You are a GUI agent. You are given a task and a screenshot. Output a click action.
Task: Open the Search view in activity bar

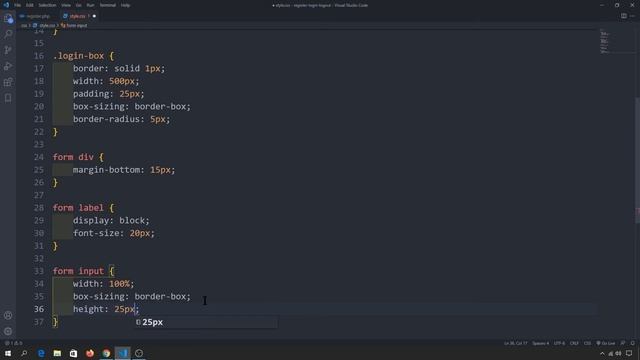coord(8,34)
